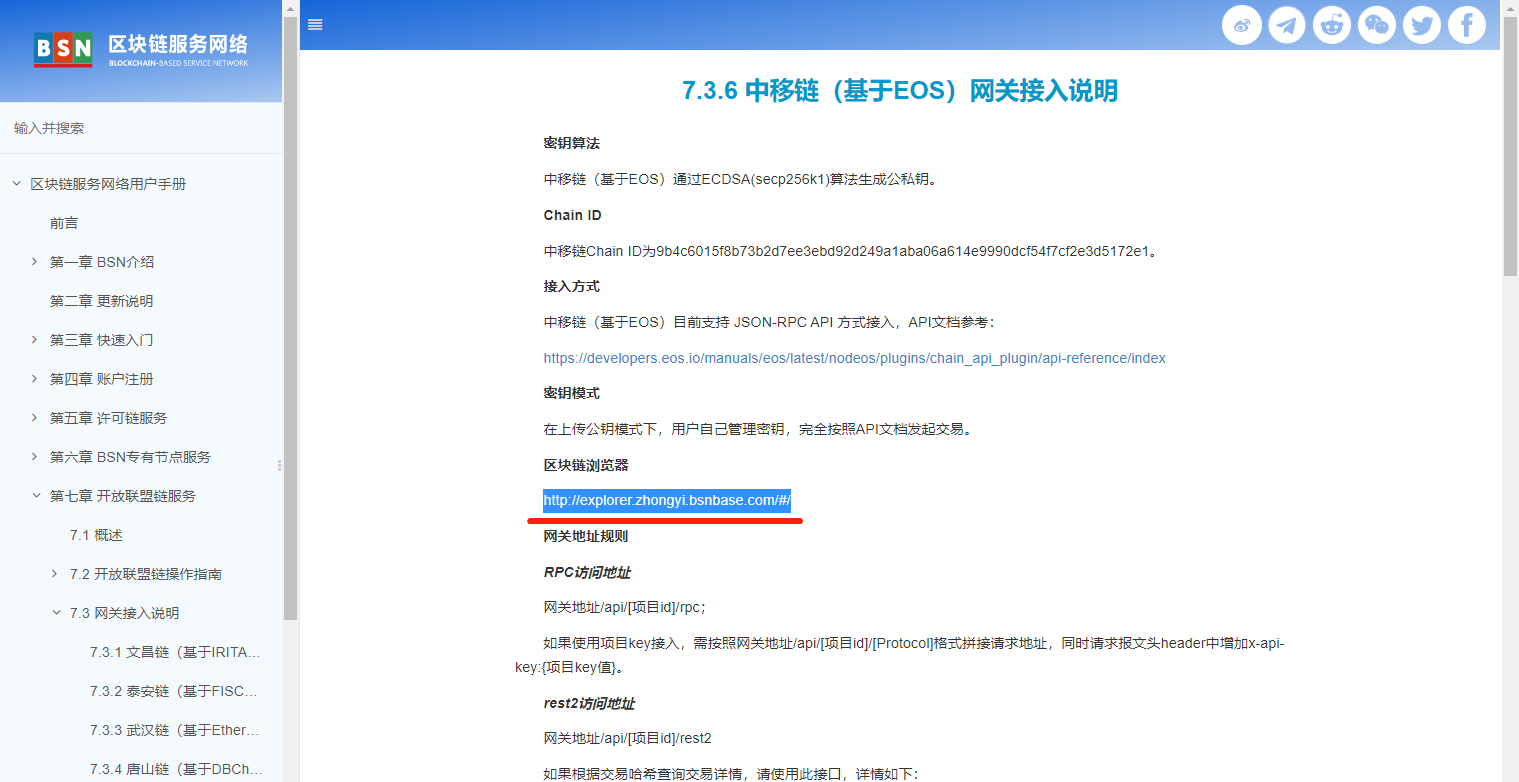Select 第三章 快速入门 label
Viewport: 1519px width, 782px height.
(x=102, y=340)
